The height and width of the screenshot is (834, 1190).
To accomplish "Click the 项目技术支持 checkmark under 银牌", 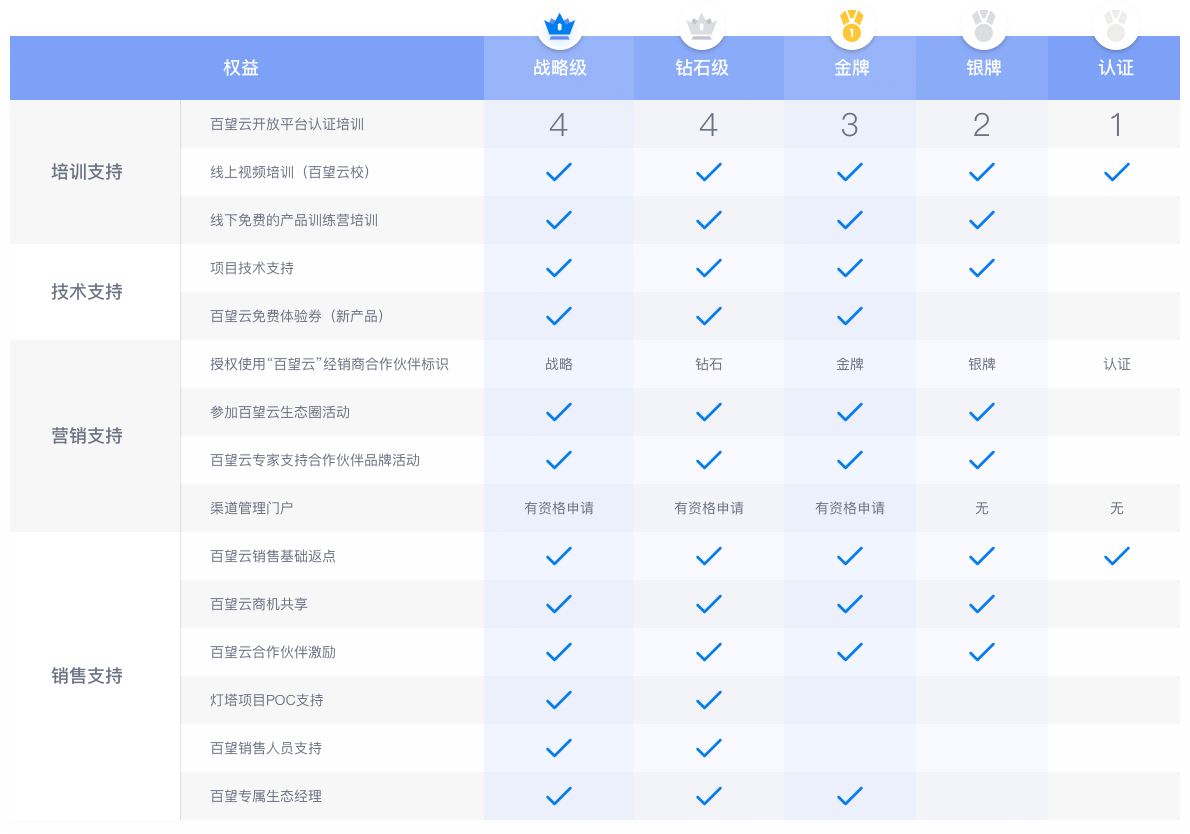I will pos(981,268).
